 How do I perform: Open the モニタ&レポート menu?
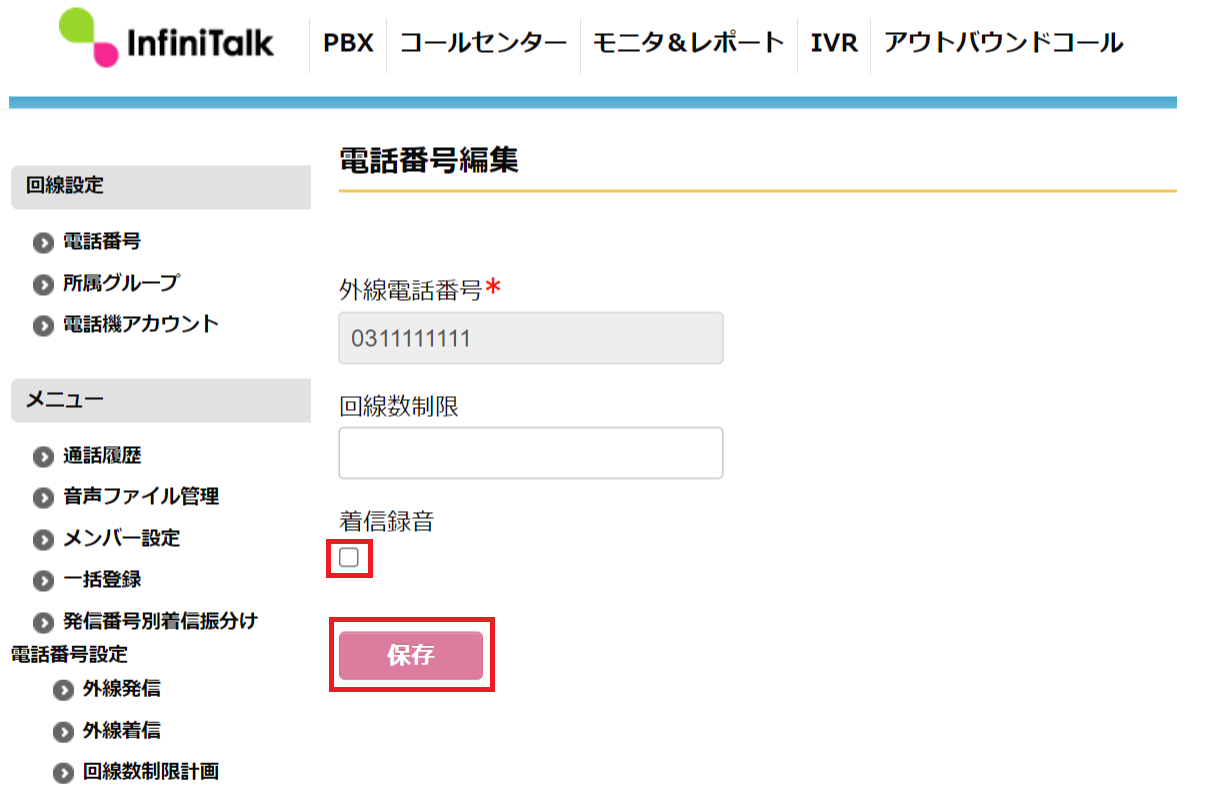coord(688,43)
